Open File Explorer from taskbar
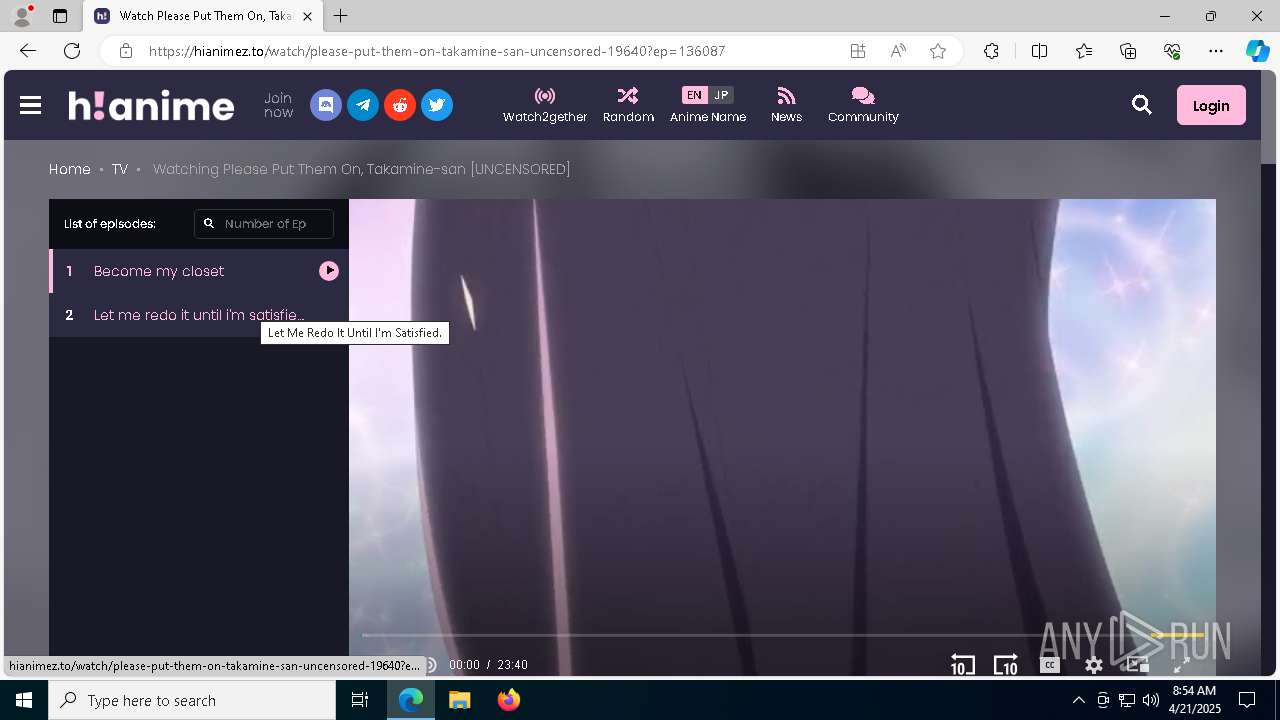The height and width of the screenshot is (720, 1280). 459,700
